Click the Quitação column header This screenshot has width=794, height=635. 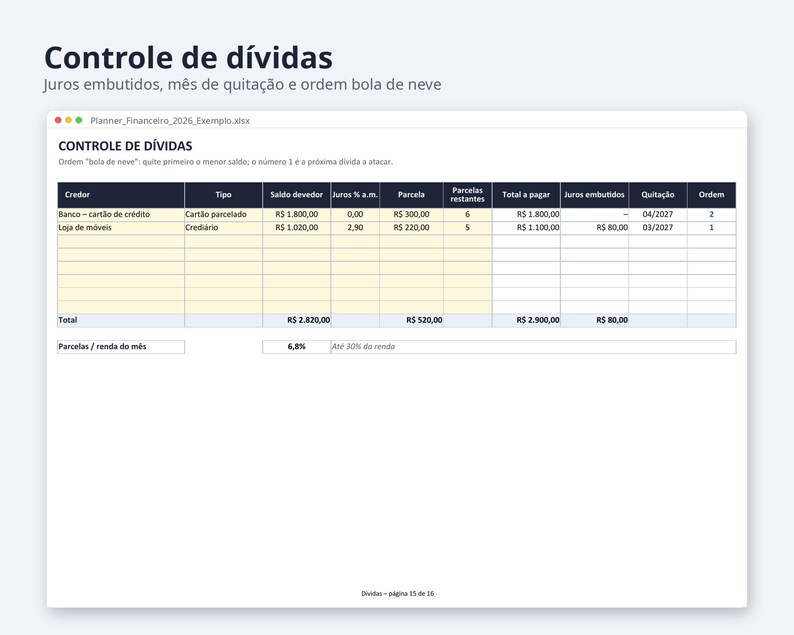tap(658, 195)
